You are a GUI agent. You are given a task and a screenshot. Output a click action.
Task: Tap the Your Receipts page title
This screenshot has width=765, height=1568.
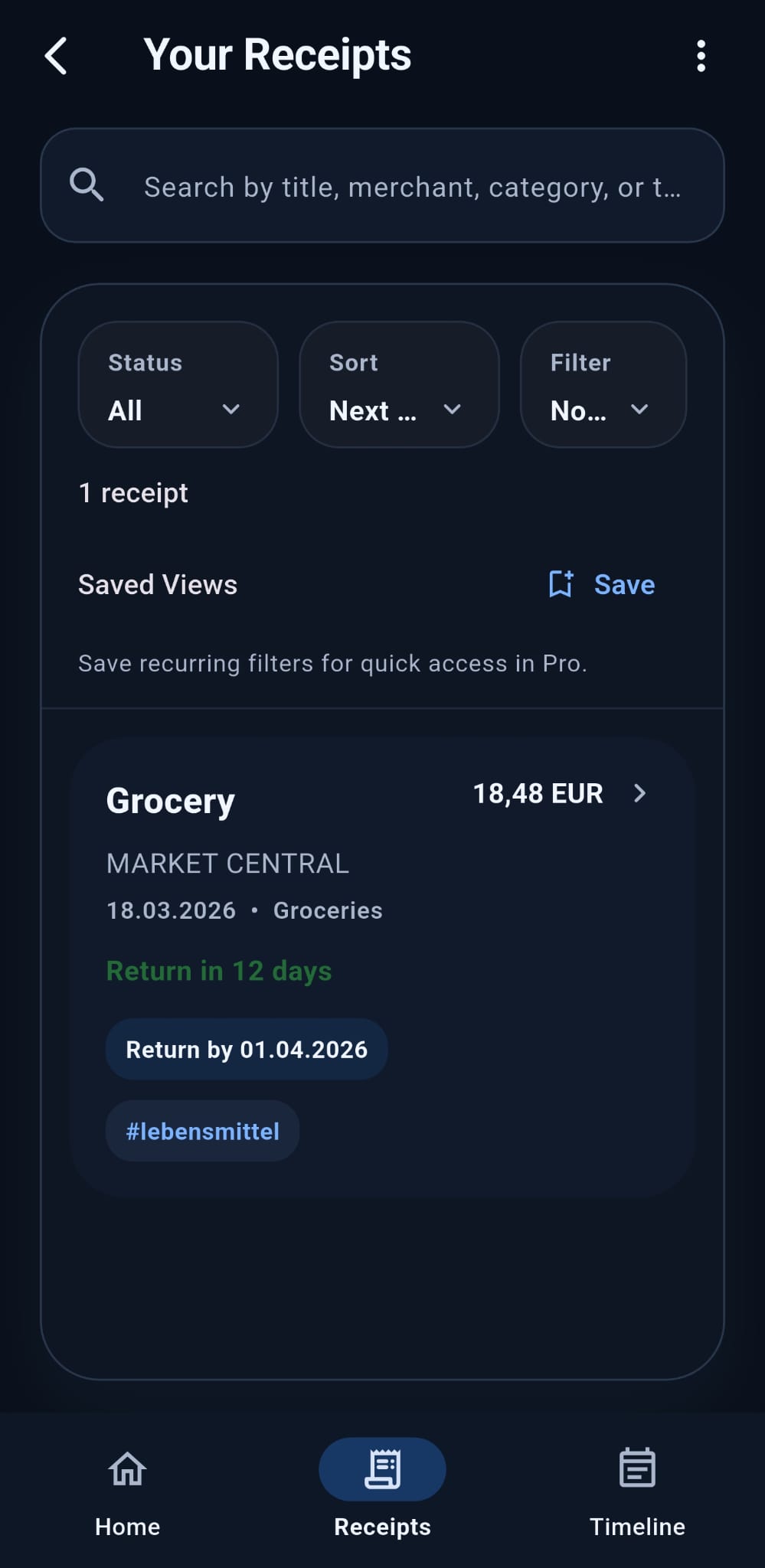(277, 55)
